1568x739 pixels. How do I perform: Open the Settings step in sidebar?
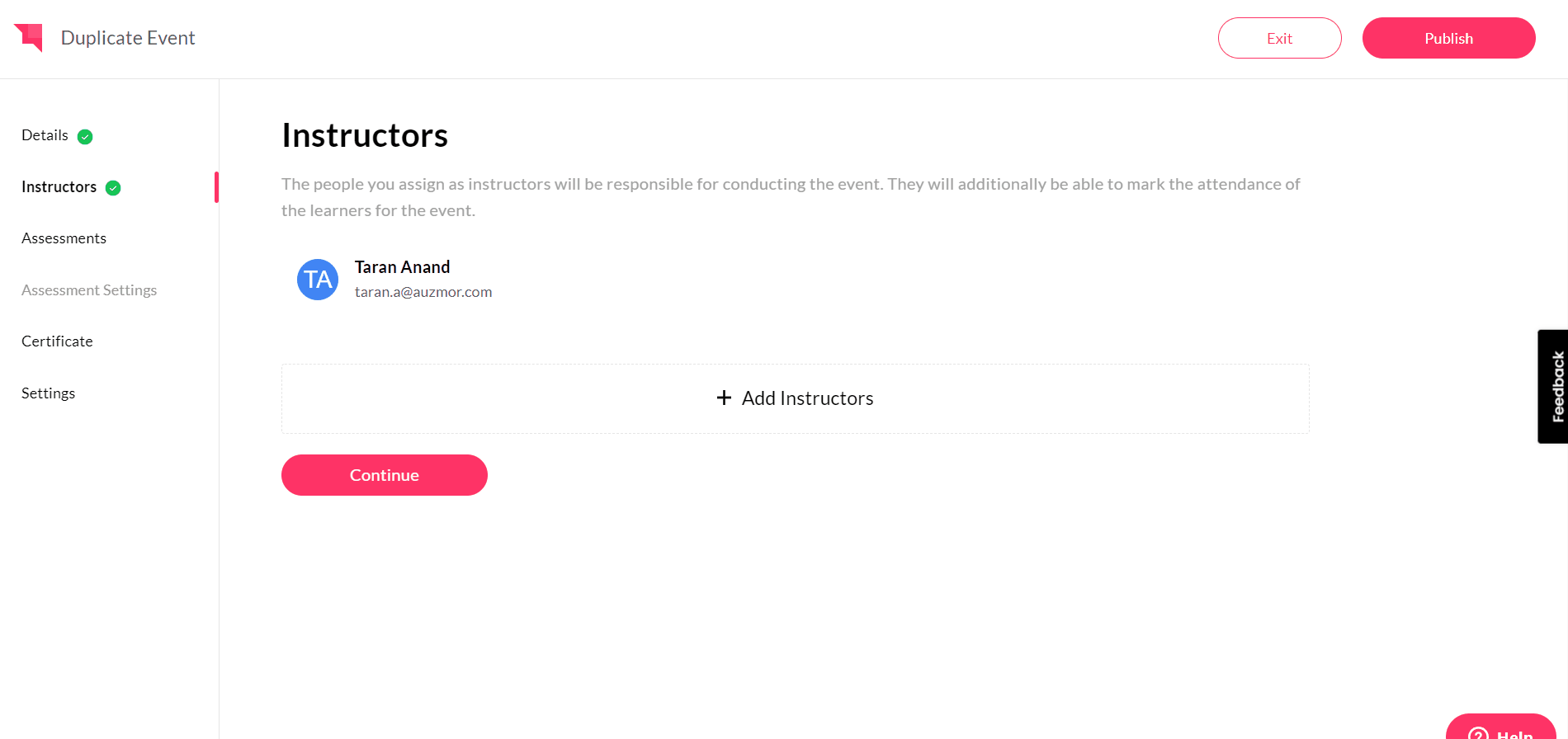[48, 393]
